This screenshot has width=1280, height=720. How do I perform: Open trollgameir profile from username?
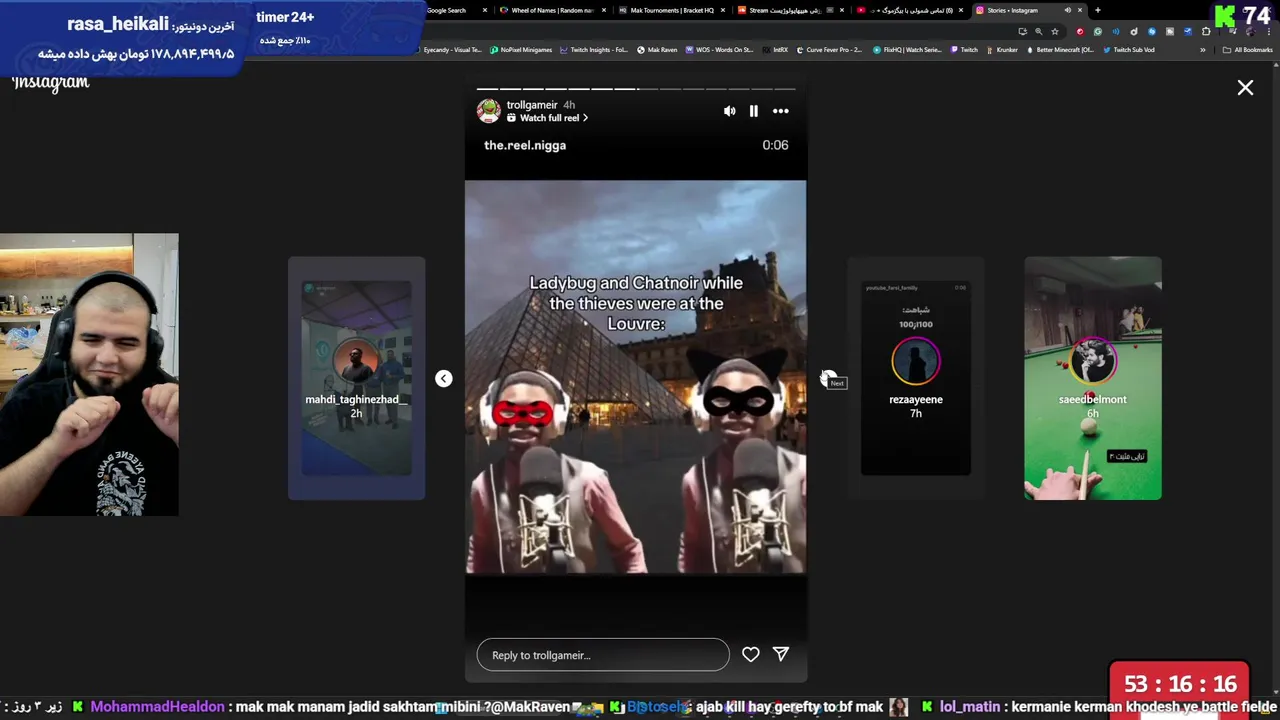click(532, 105)
